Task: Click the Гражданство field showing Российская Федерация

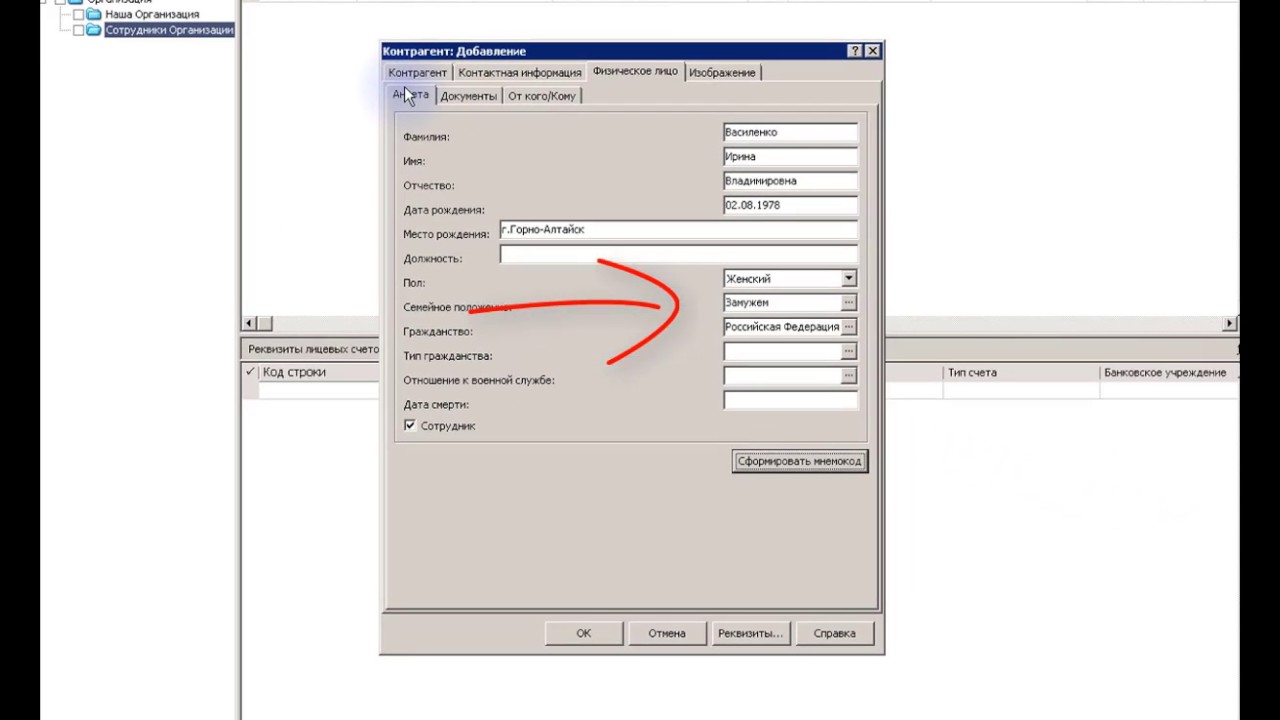Action: tap(782, 327)
